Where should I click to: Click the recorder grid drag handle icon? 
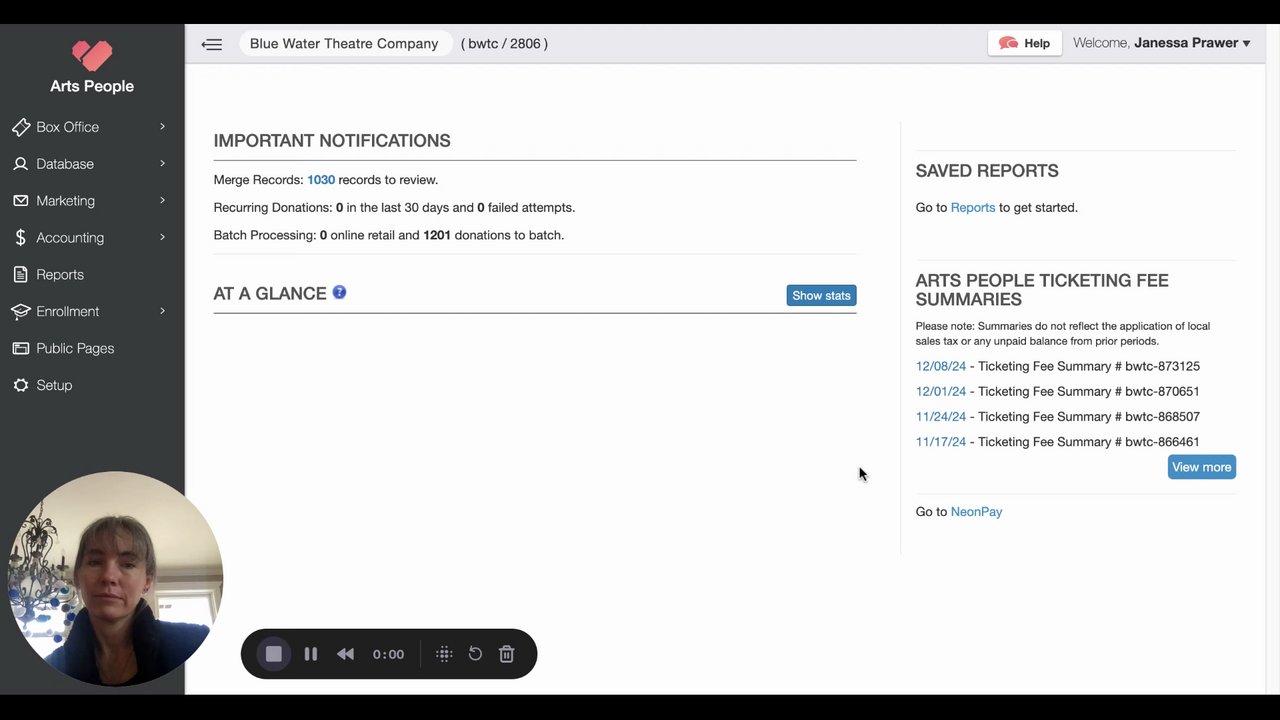(444, 654)
